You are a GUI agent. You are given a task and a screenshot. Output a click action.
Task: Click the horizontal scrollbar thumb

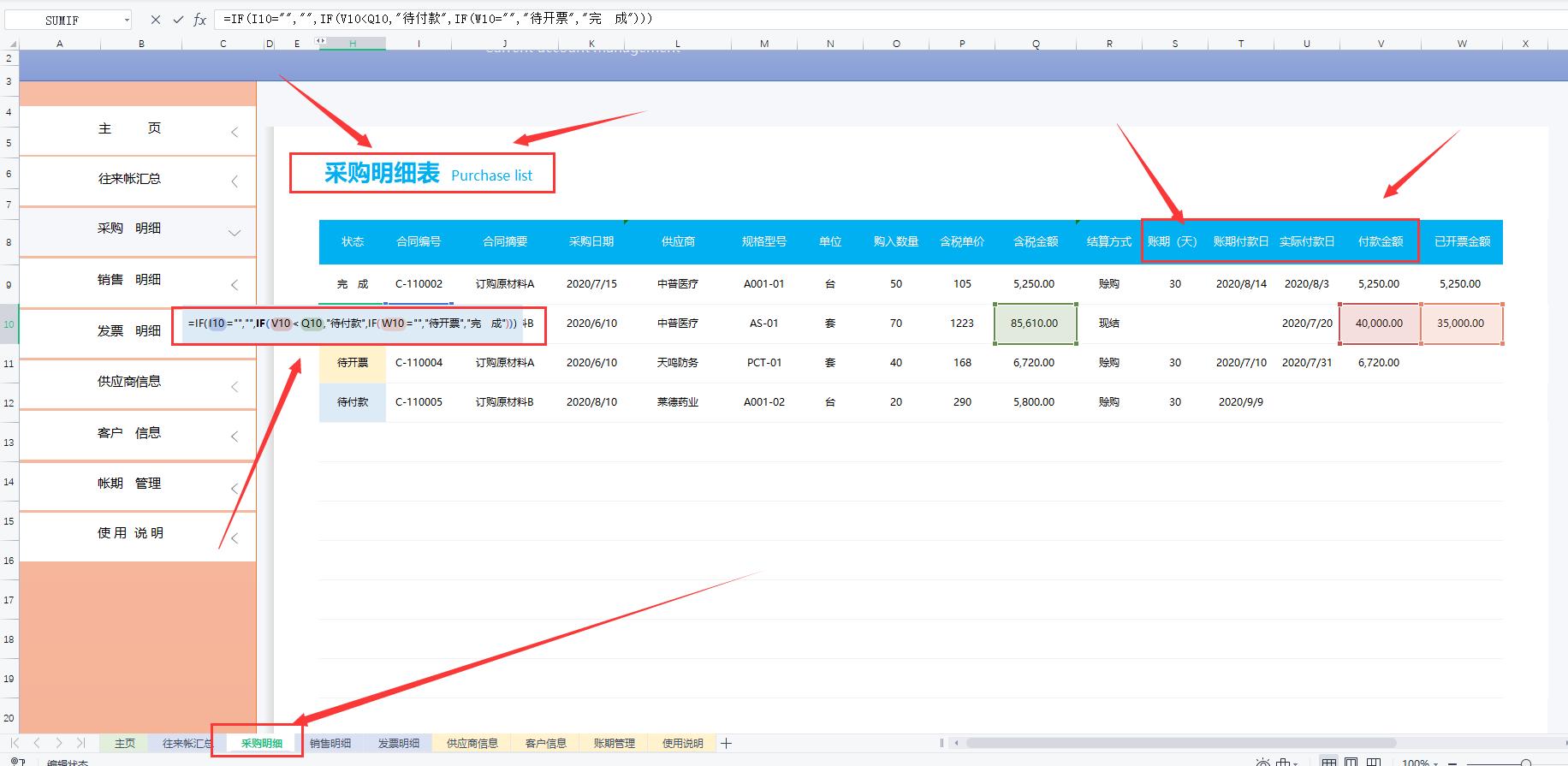pos(1181,743)
